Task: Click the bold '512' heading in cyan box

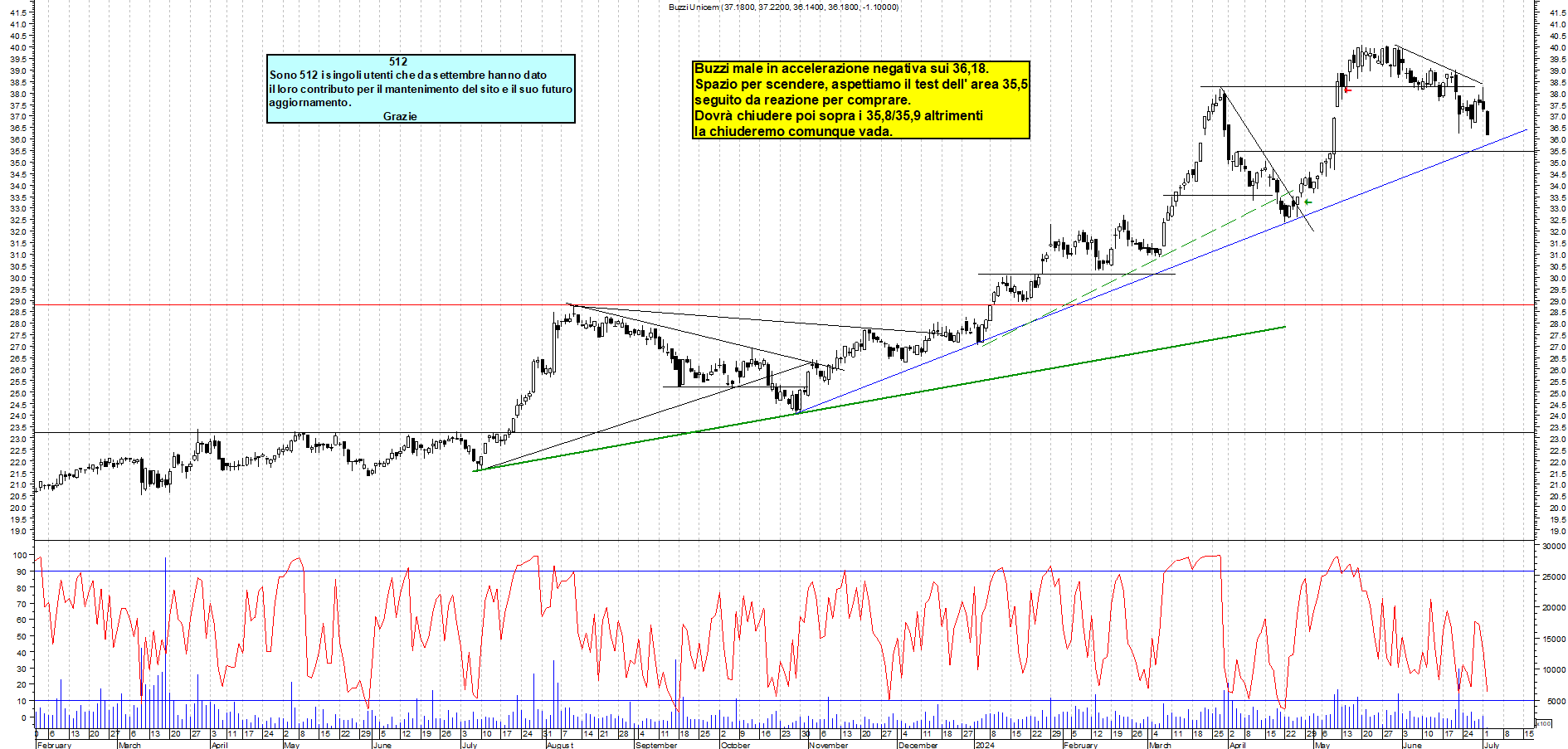Action: [398, 61]
